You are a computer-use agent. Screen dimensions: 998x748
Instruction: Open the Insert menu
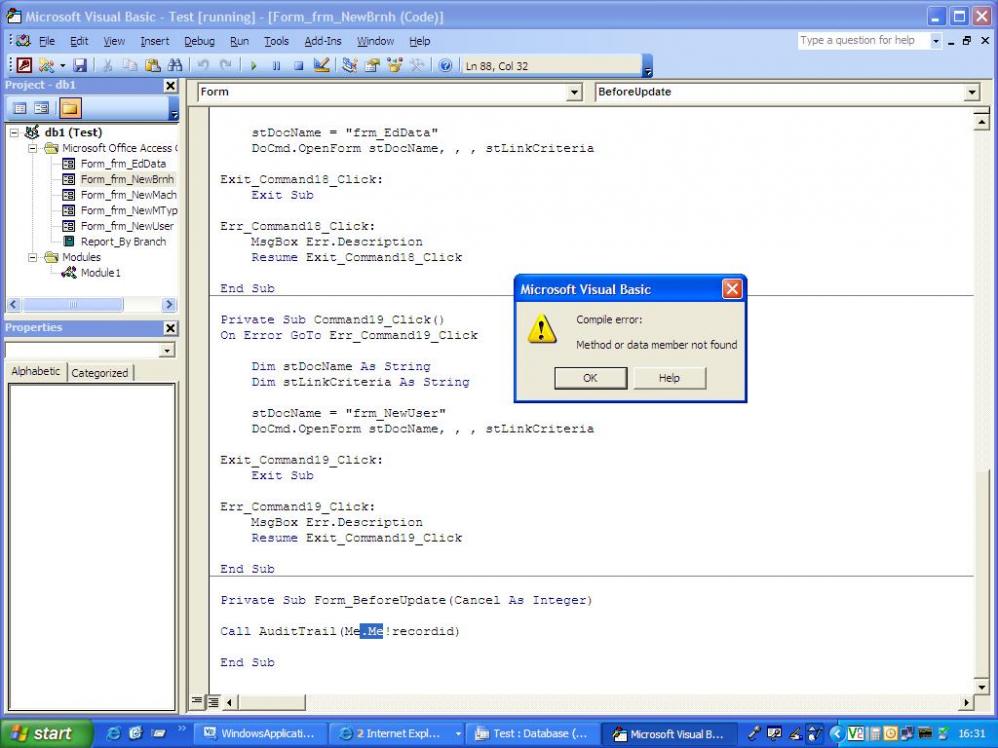(x=155, y=41)
